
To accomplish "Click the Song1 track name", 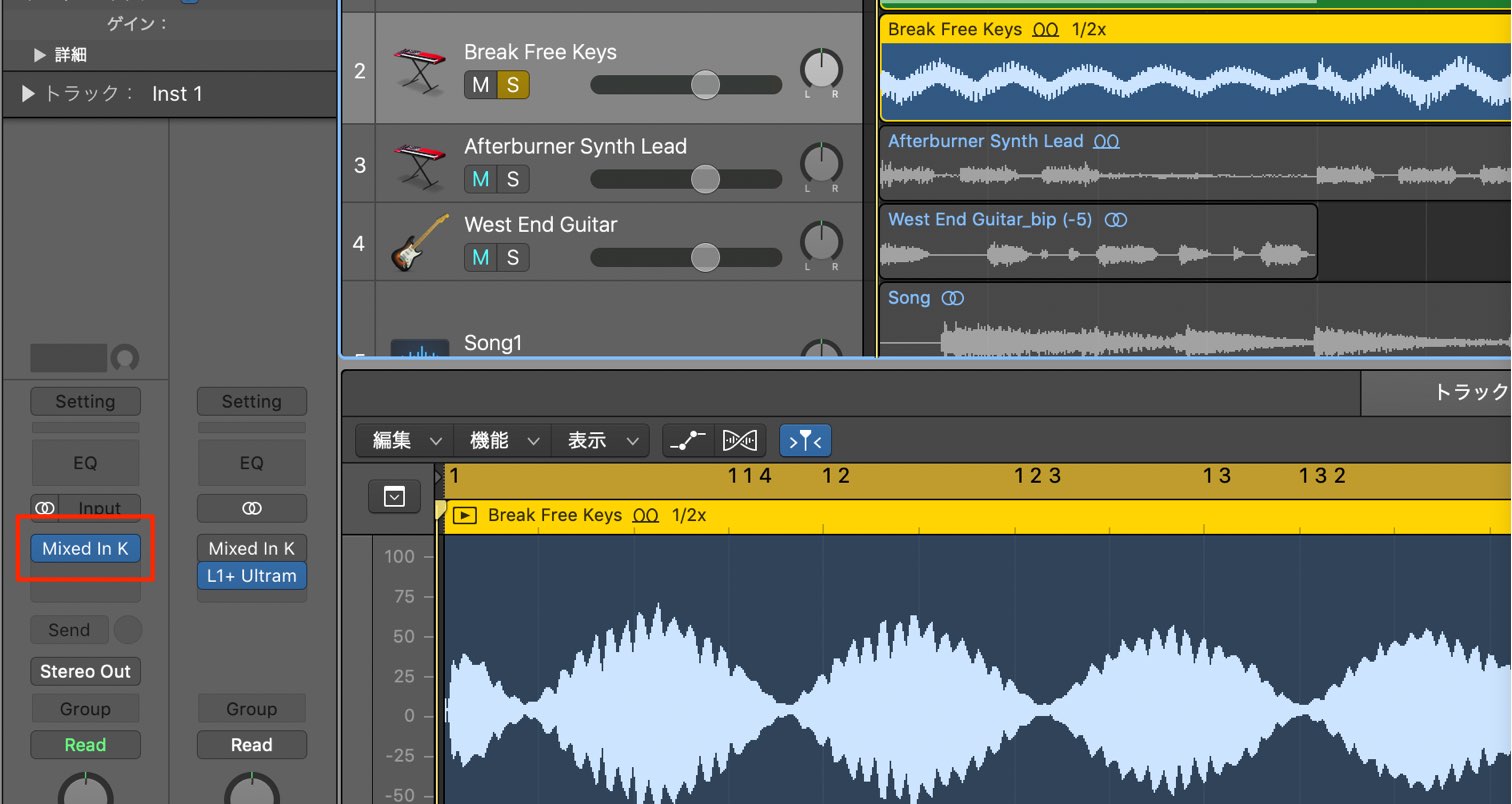I will (x=493, y=343).
